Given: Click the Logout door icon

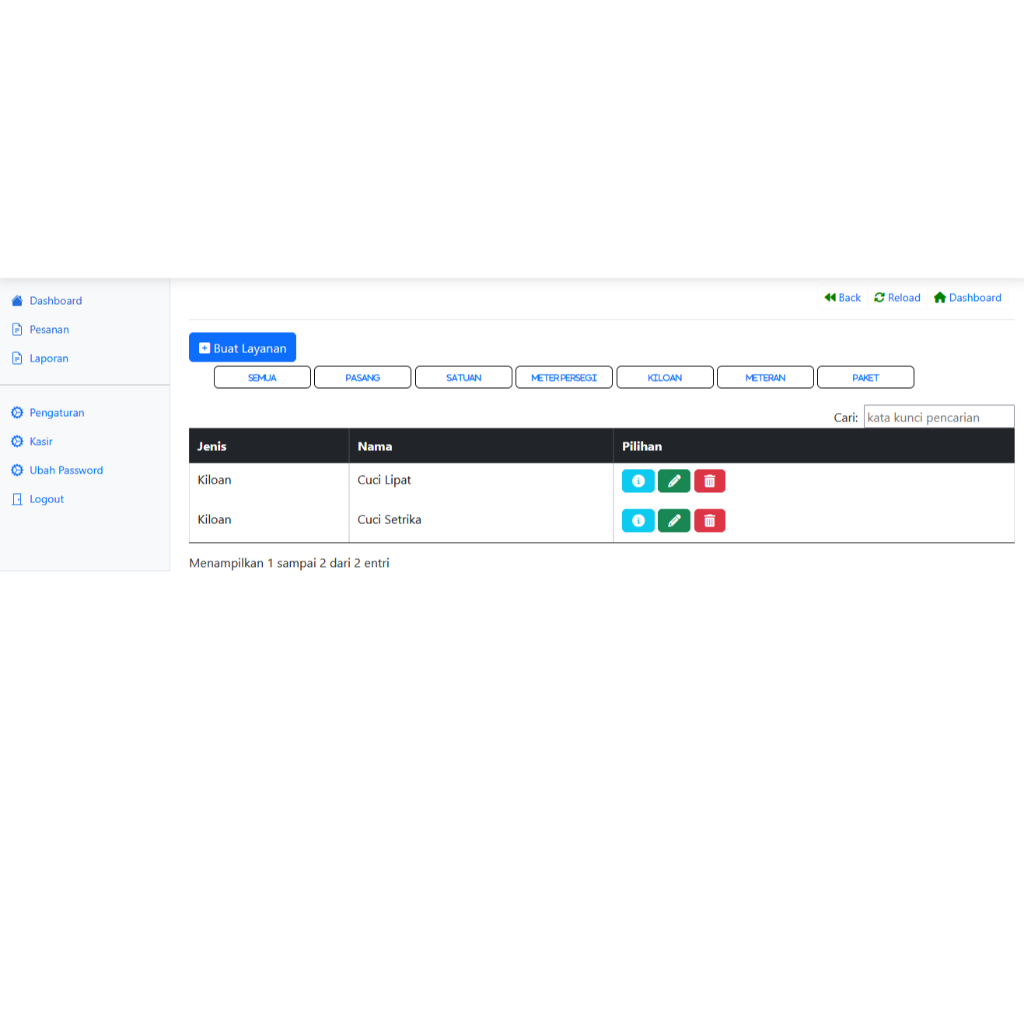Looking at the screenshot, I should pyautogui.click(x=17, y=499).
